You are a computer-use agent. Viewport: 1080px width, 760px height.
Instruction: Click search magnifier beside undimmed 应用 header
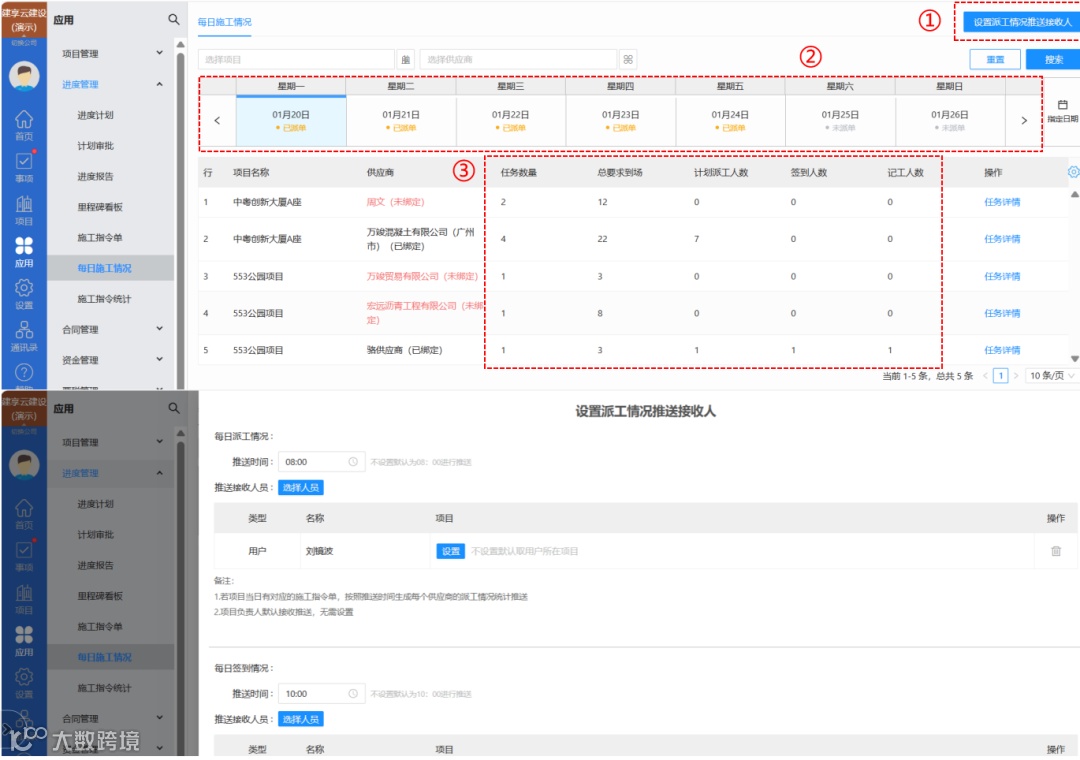click(174, 20)
